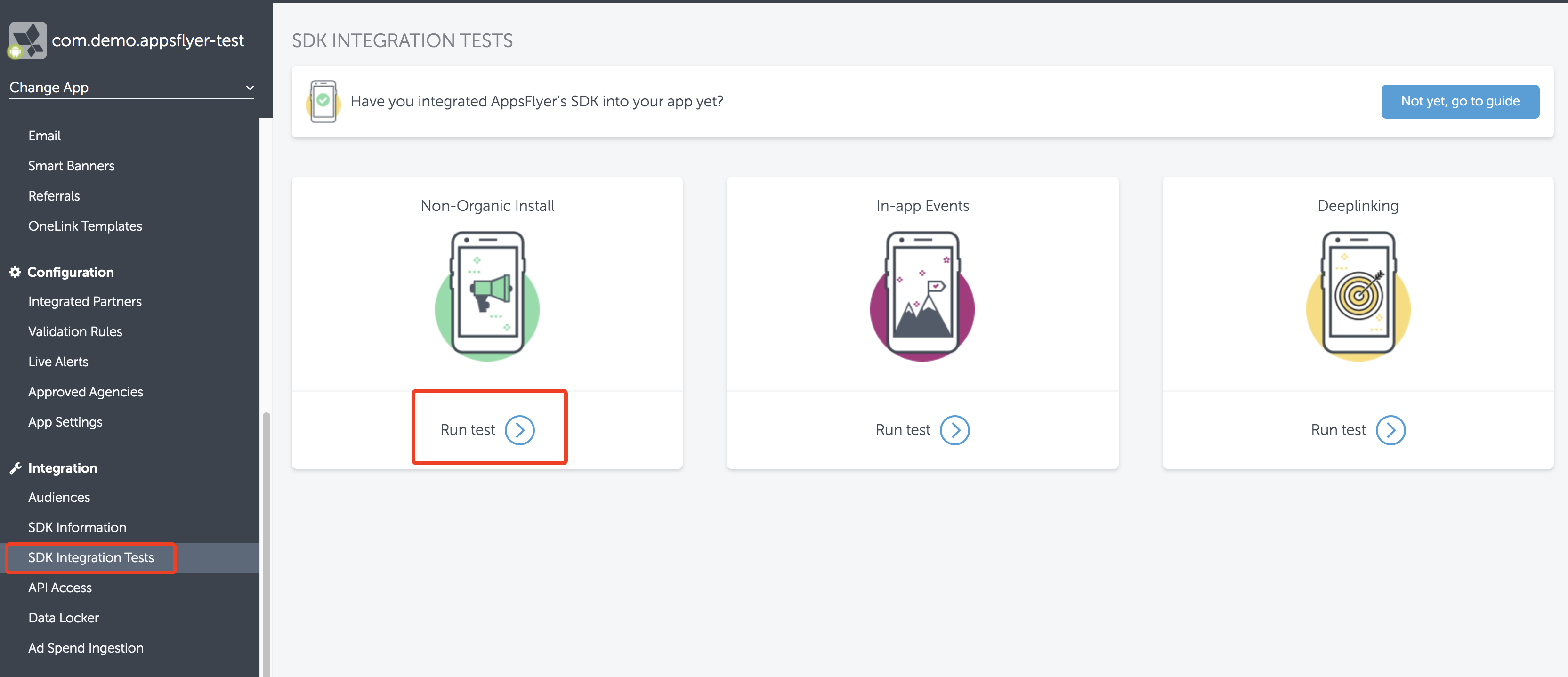The image size is (1568, 677).
Task: Click the sidebar vertical scrollbar
Action: (266, 542)
